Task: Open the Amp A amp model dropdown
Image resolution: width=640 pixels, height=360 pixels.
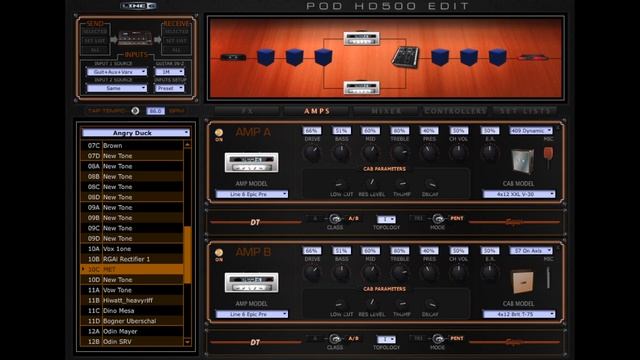Action: (251, 194)
